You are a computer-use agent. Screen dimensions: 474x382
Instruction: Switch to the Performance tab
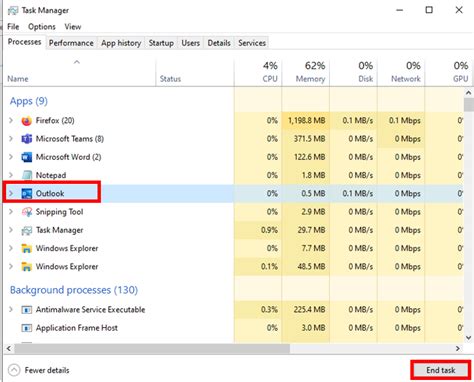pyautogui.click(x=71, y=43)
